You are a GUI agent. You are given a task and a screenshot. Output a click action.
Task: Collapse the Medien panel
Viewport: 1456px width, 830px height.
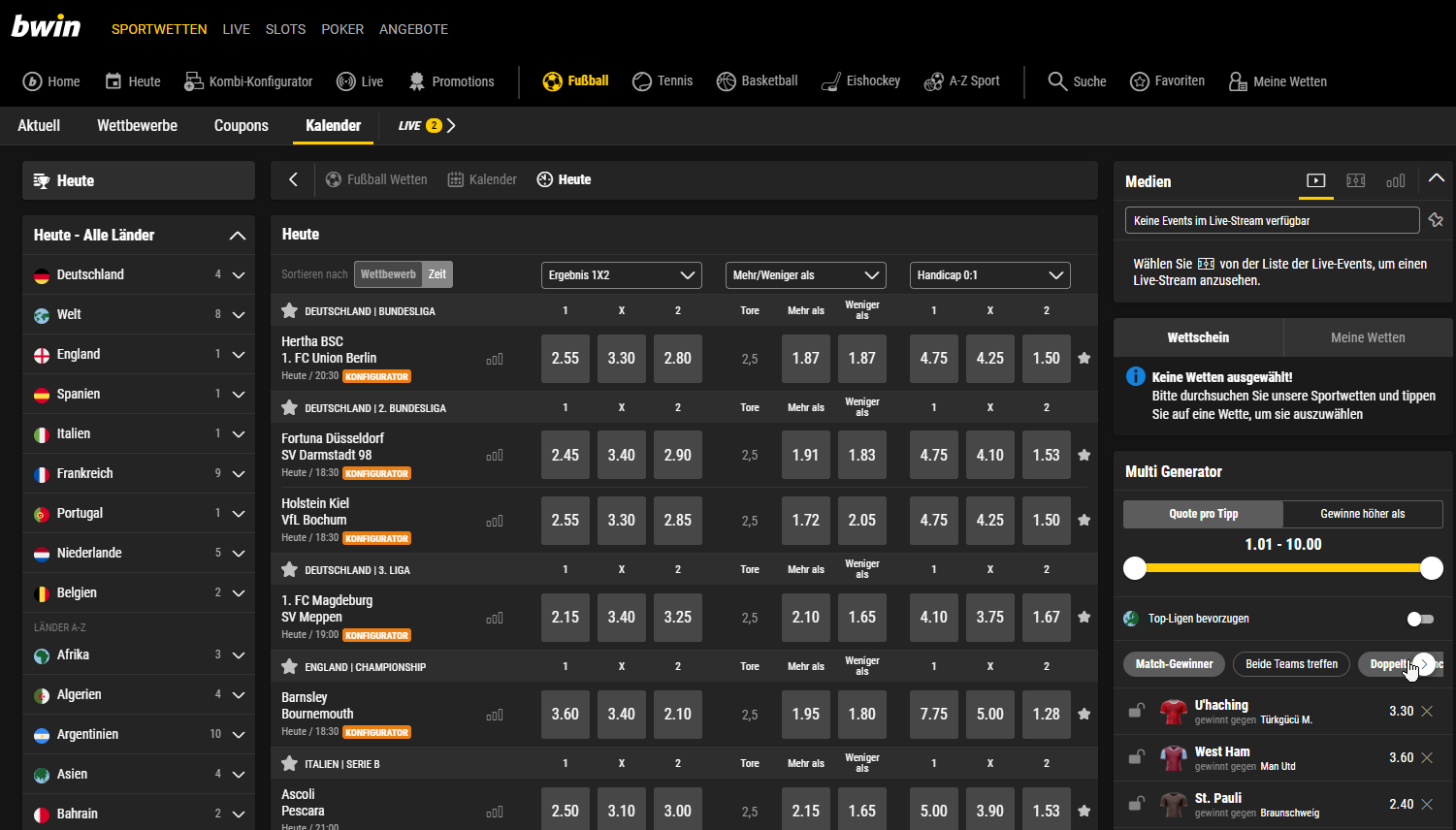click(1437, 178)
